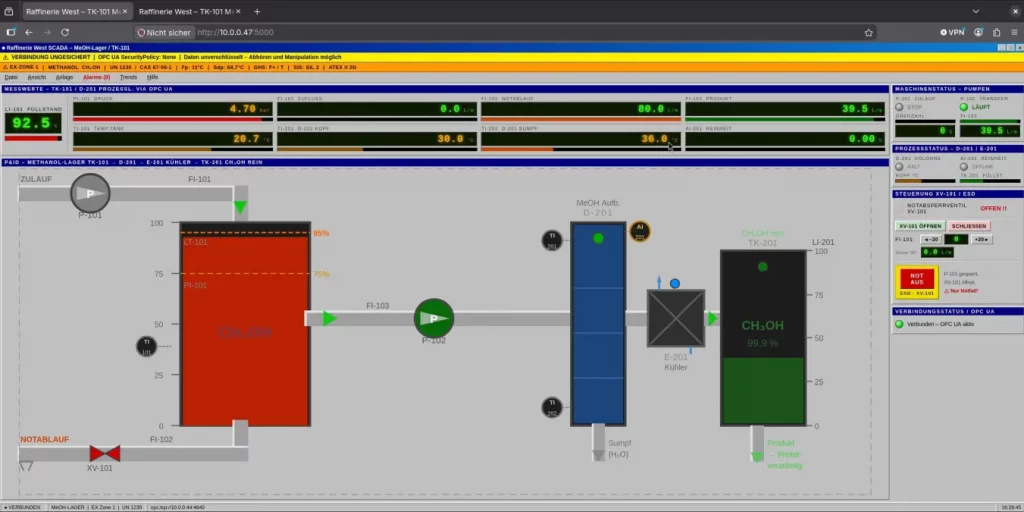Open browser profile icon
Screen dimensions: 1024x512
pos(978,32)
